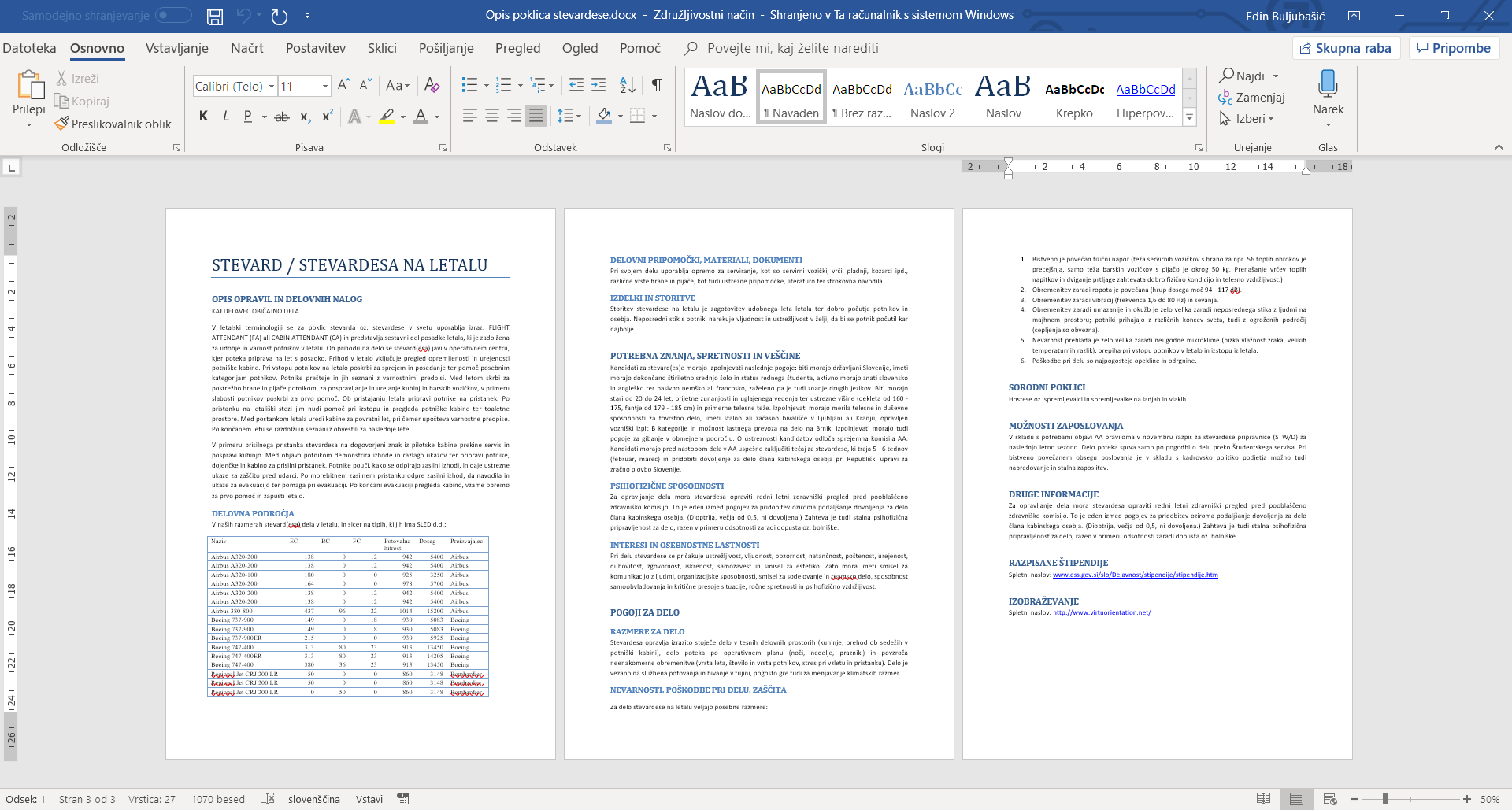Open line spacing options
The image size is (1512, 810).
pyautogui.click(x=569, y=117)
